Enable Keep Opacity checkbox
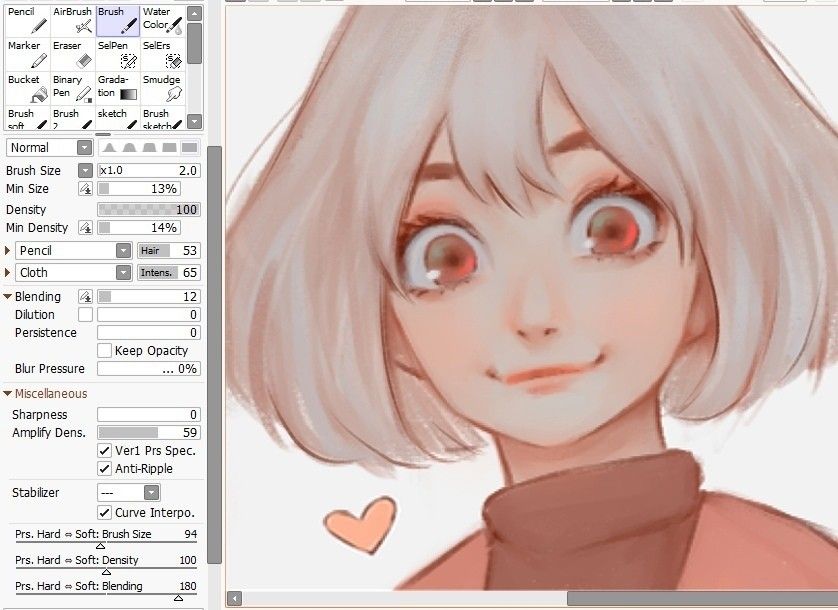Viewport: 838px width, 610px height. [x=105, y=351]
